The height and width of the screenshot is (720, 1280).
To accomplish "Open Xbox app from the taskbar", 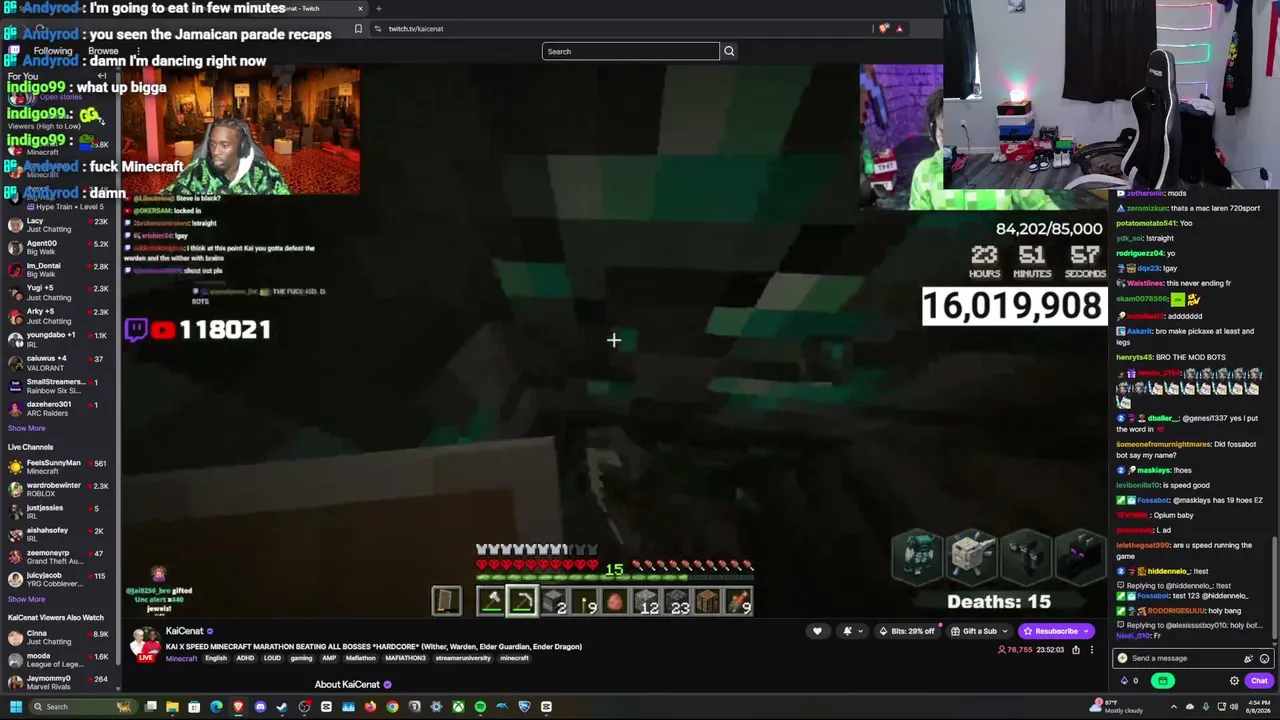I will tap(458, 707).
